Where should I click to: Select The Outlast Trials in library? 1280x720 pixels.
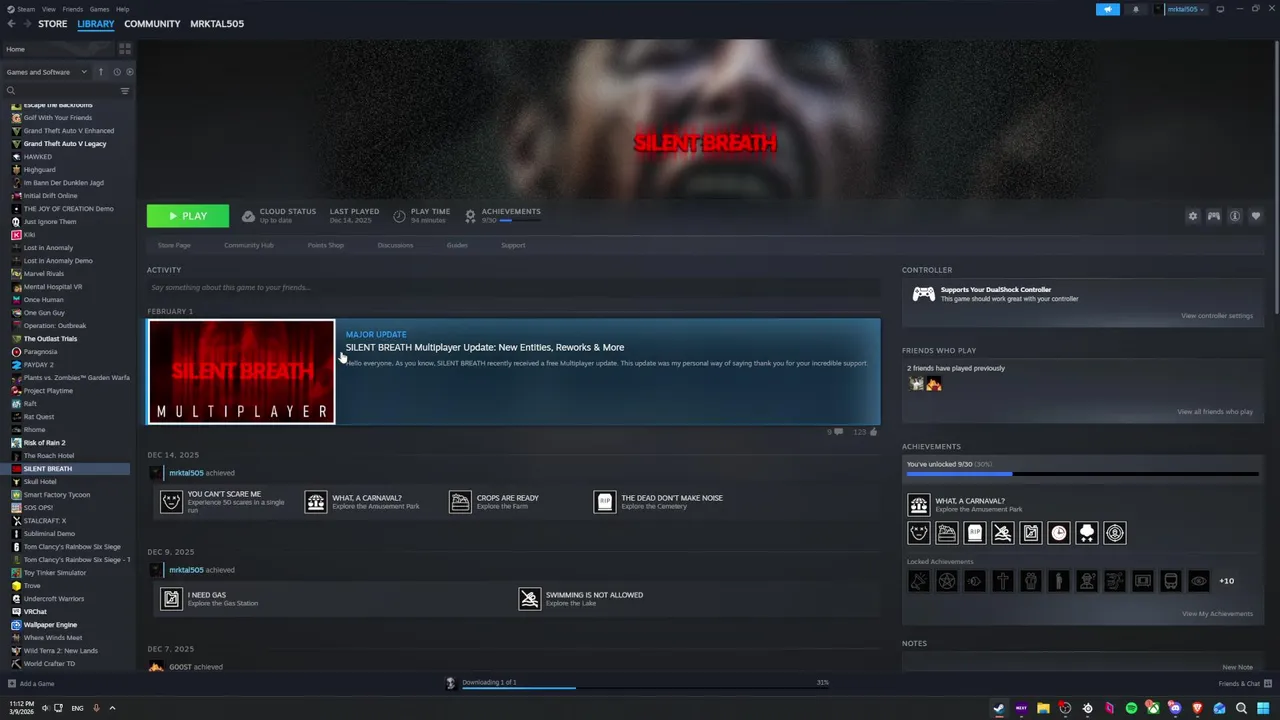point(50,339)
